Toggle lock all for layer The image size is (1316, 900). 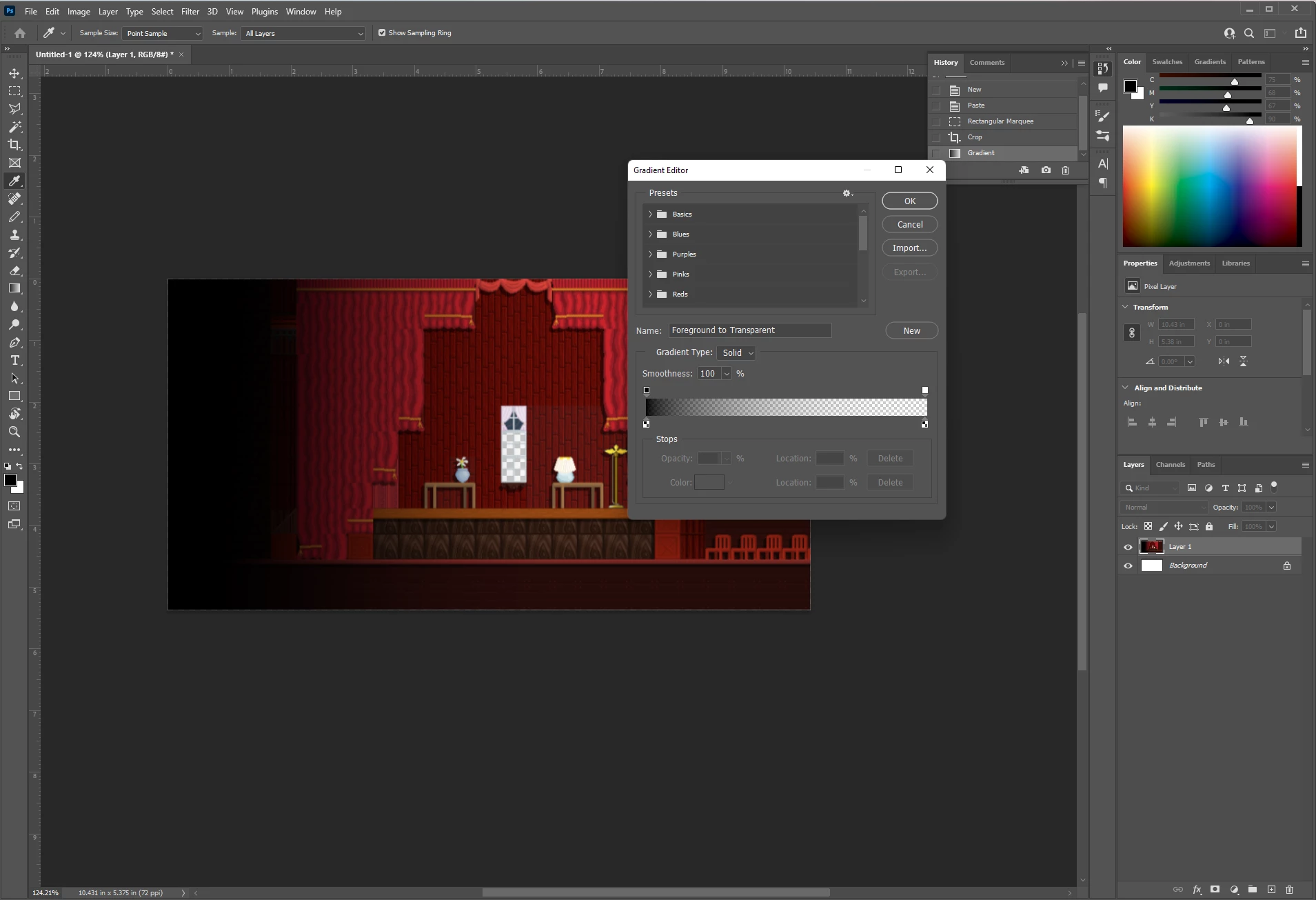[x=1209, y=526]
